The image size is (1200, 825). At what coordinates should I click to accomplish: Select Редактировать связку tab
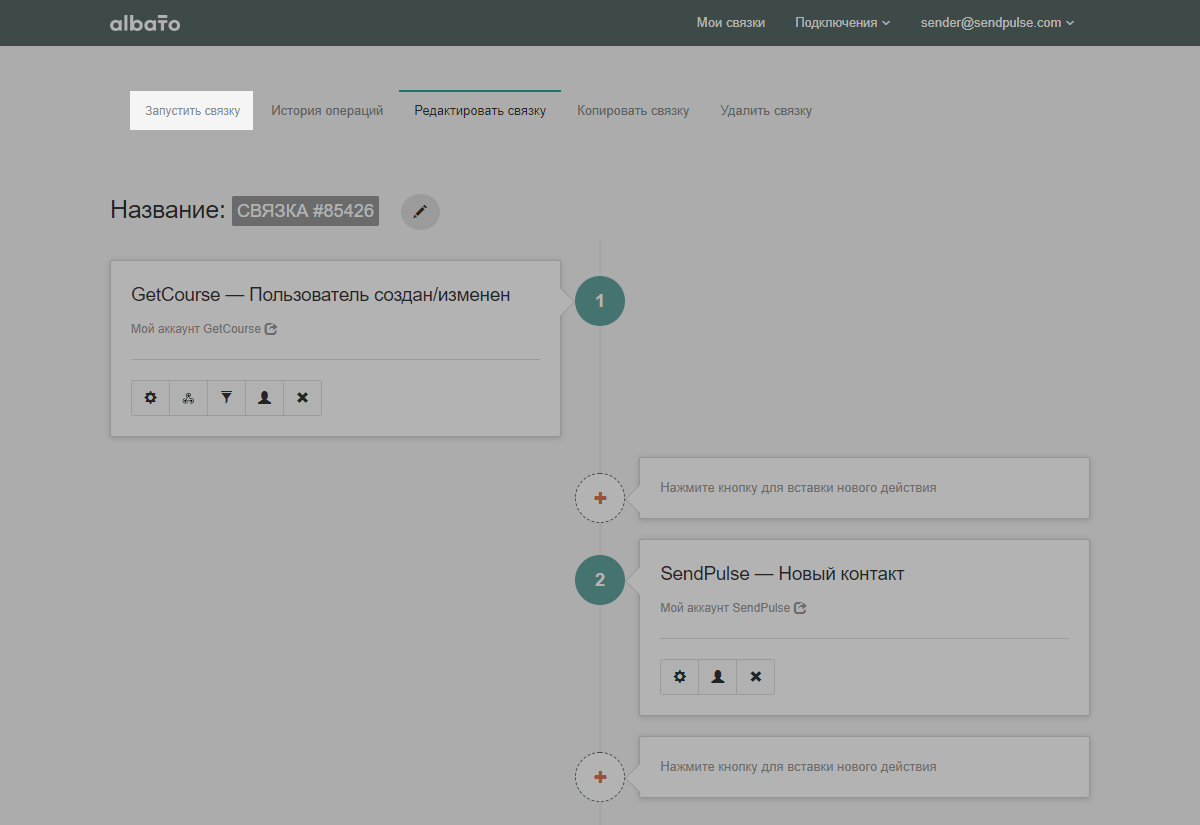click(x=480, y=111)
